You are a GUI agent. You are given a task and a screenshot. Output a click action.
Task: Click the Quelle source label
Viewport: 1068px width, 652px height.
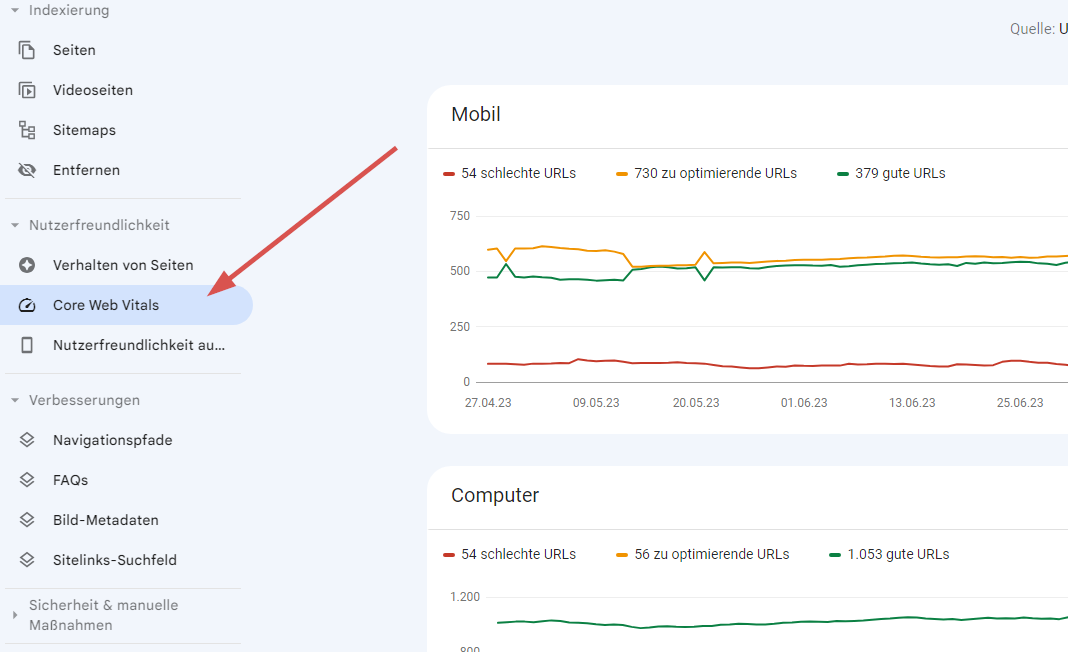pos(1032,29)
